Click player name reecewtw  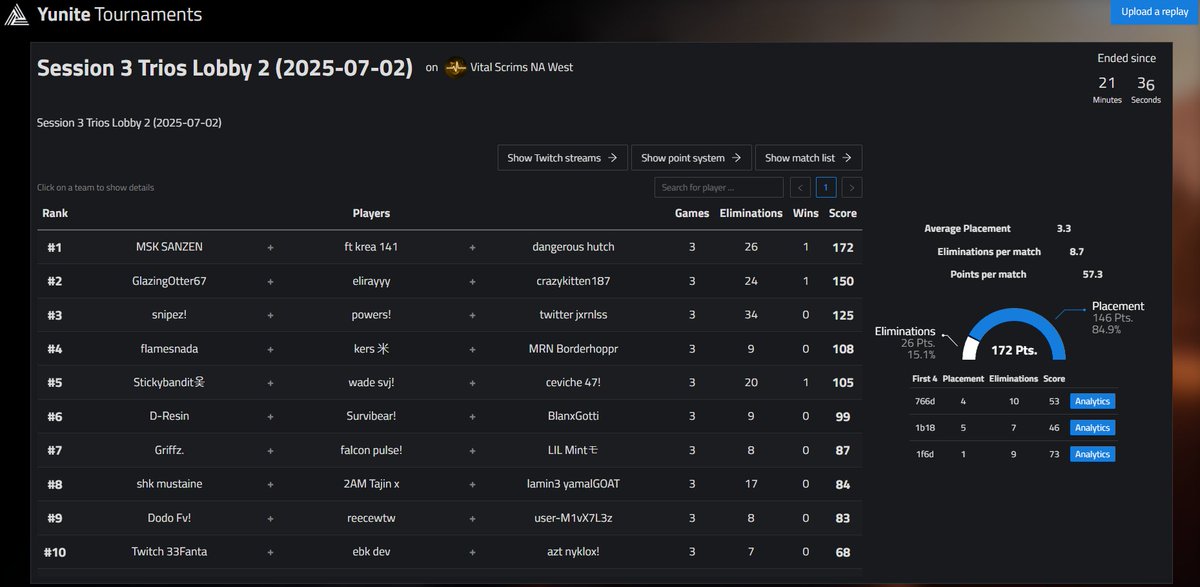[371, 518]
